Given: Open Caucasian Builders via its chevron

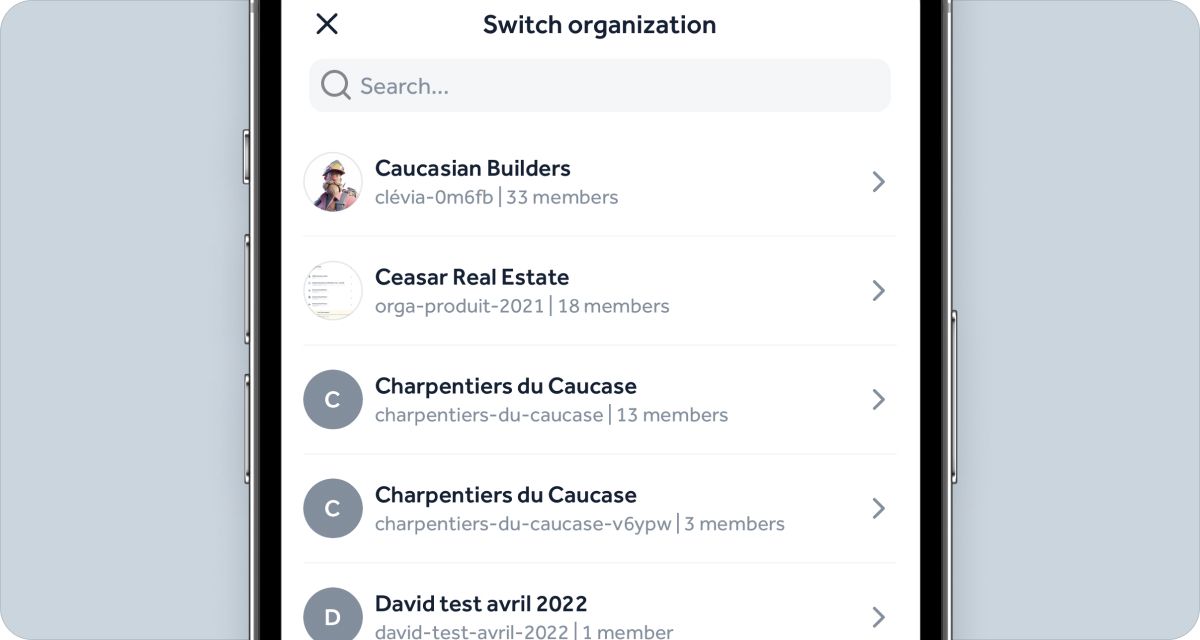Looking at the screenshot, I should (x=878, y=182).
